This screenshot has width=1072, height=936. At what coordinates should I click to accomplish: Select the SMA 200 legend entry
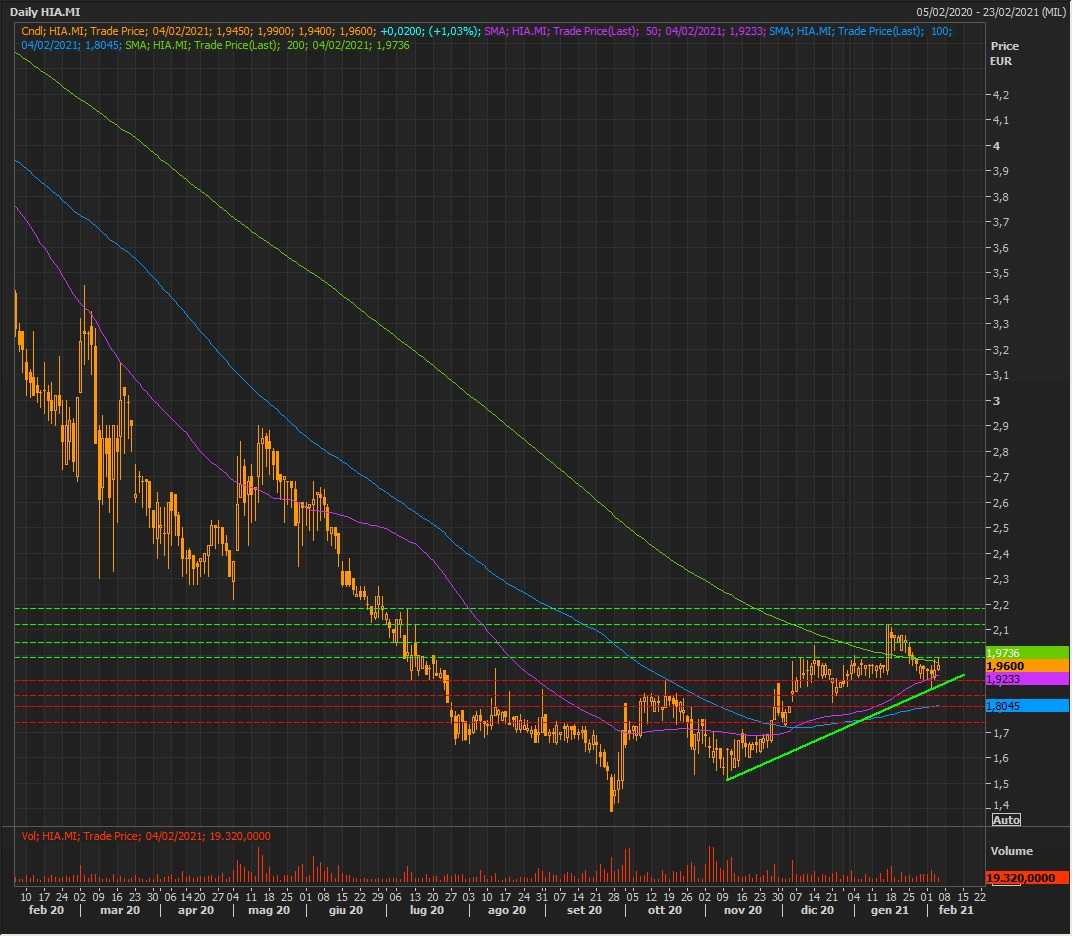tap(250, 45)
